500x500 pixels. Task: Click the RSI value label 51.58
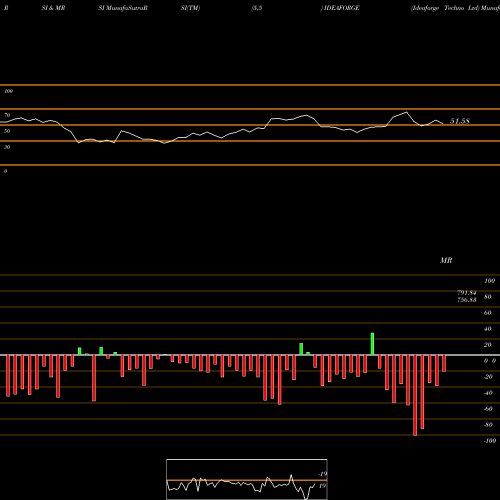460,121
